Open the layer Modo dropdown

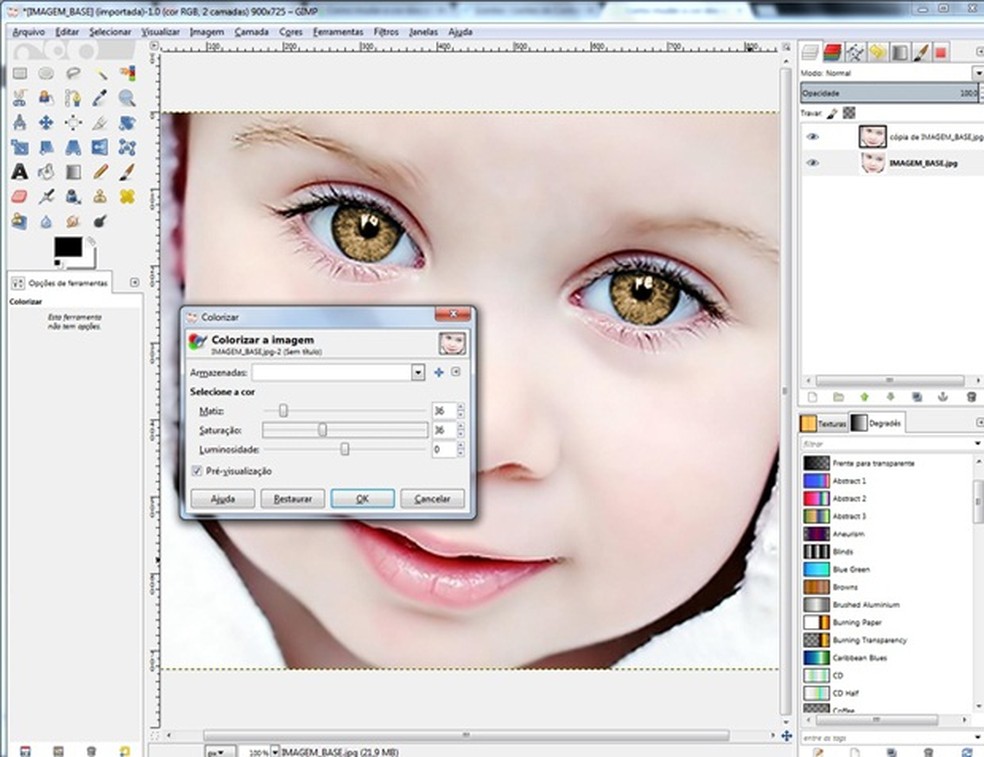[x=977, y=73]
